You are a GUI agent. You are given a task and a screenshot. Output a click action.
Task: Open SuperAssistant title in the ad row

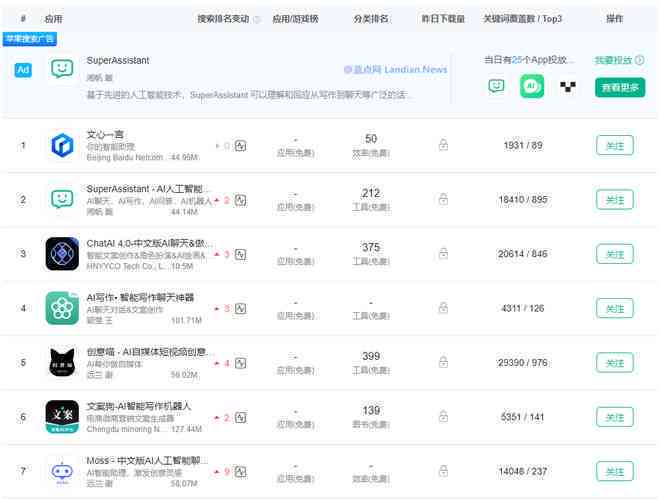(118, 61)
